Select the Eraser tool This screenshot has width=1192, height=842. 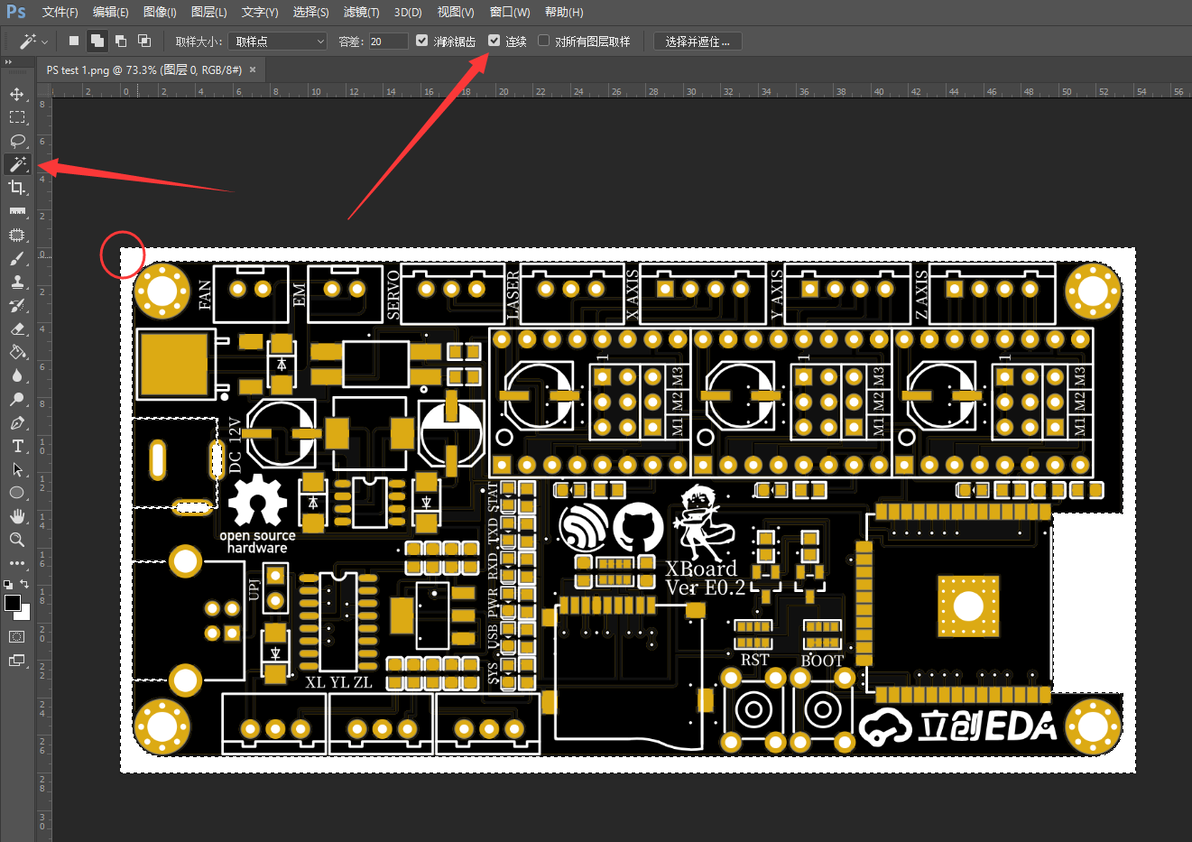click(x=17, y=329)
